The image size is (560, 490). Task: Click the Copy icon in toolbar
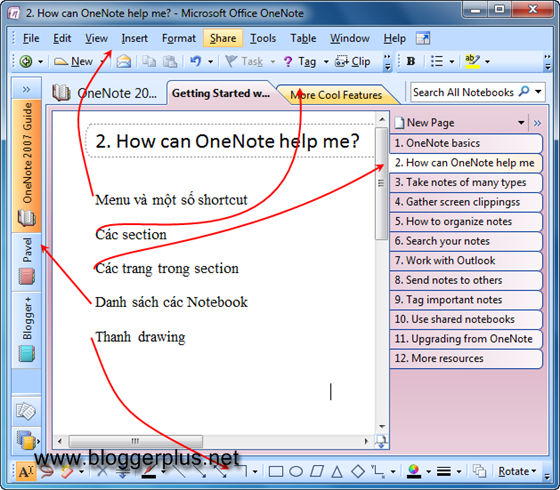(149, 61)
